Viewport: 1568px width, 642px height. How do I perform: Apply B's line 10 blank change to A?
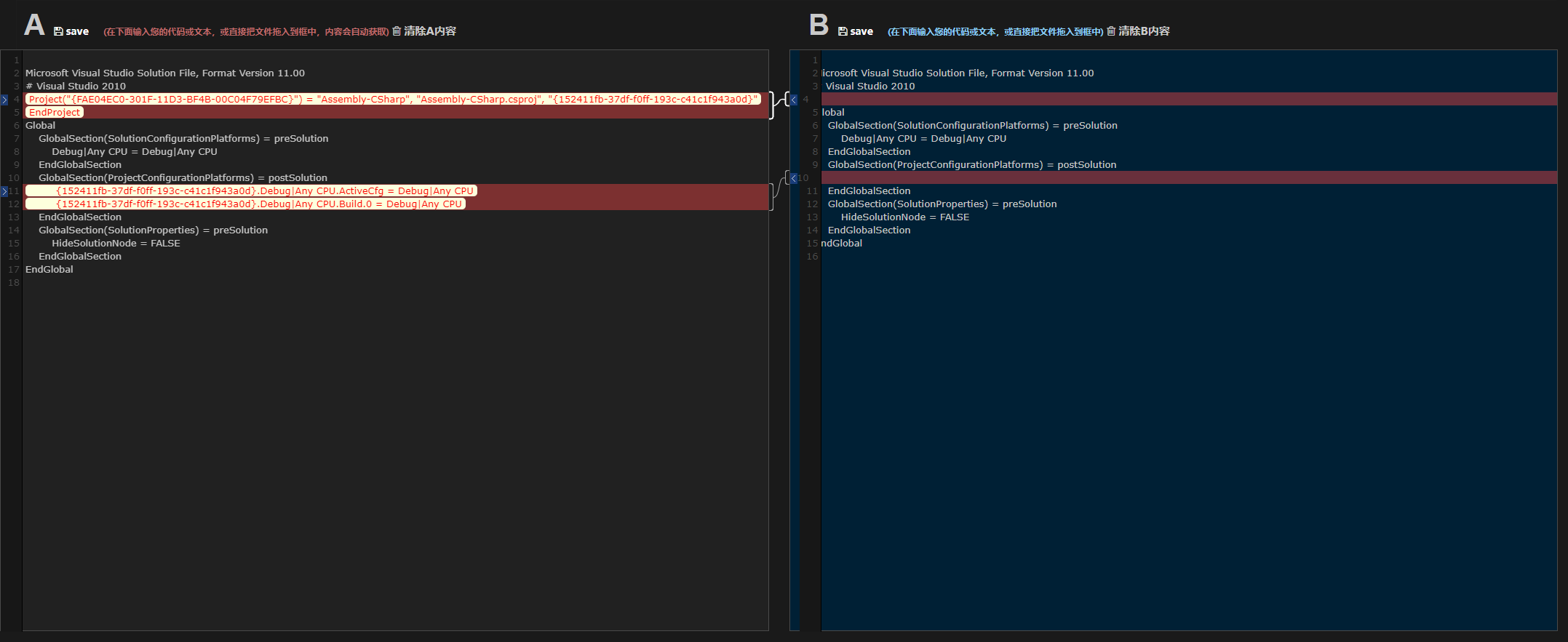(794, 178)
